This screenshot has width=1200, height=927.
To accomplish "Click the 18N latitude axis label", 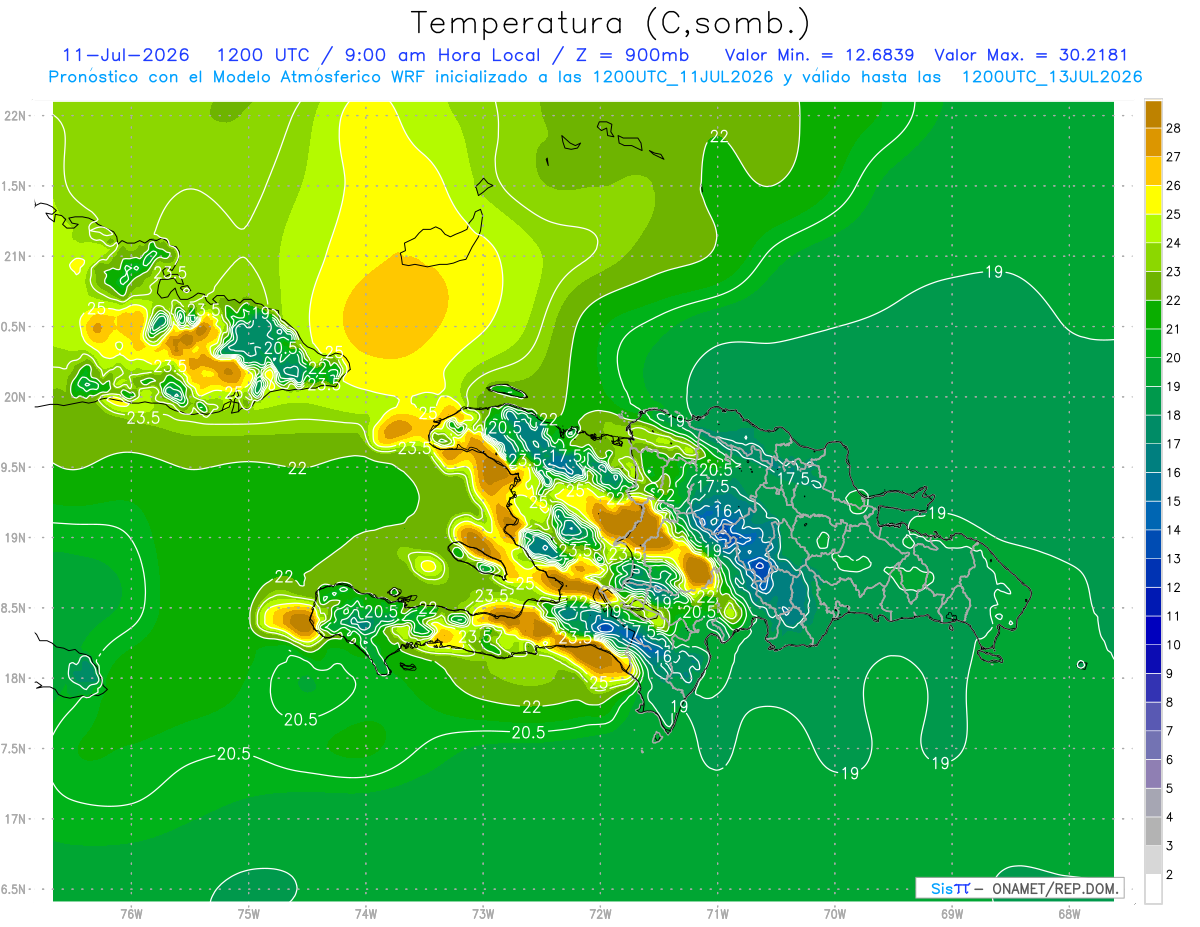I will pos(15,678).
